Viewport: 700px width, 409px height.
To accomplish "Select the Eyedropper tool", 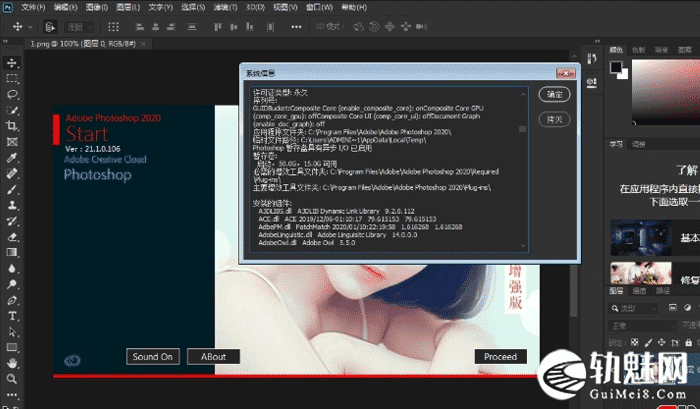I will pos(12,158).
